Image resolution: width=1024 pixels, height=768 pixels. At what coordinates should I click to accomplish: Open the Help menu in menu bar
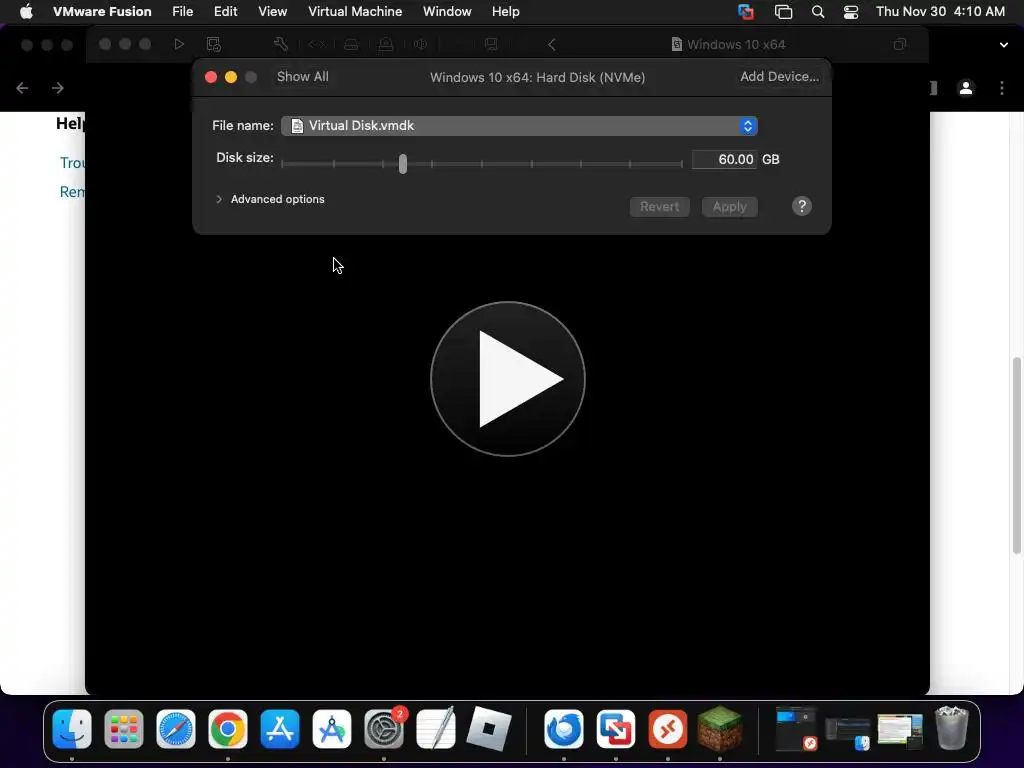[505, 11]
